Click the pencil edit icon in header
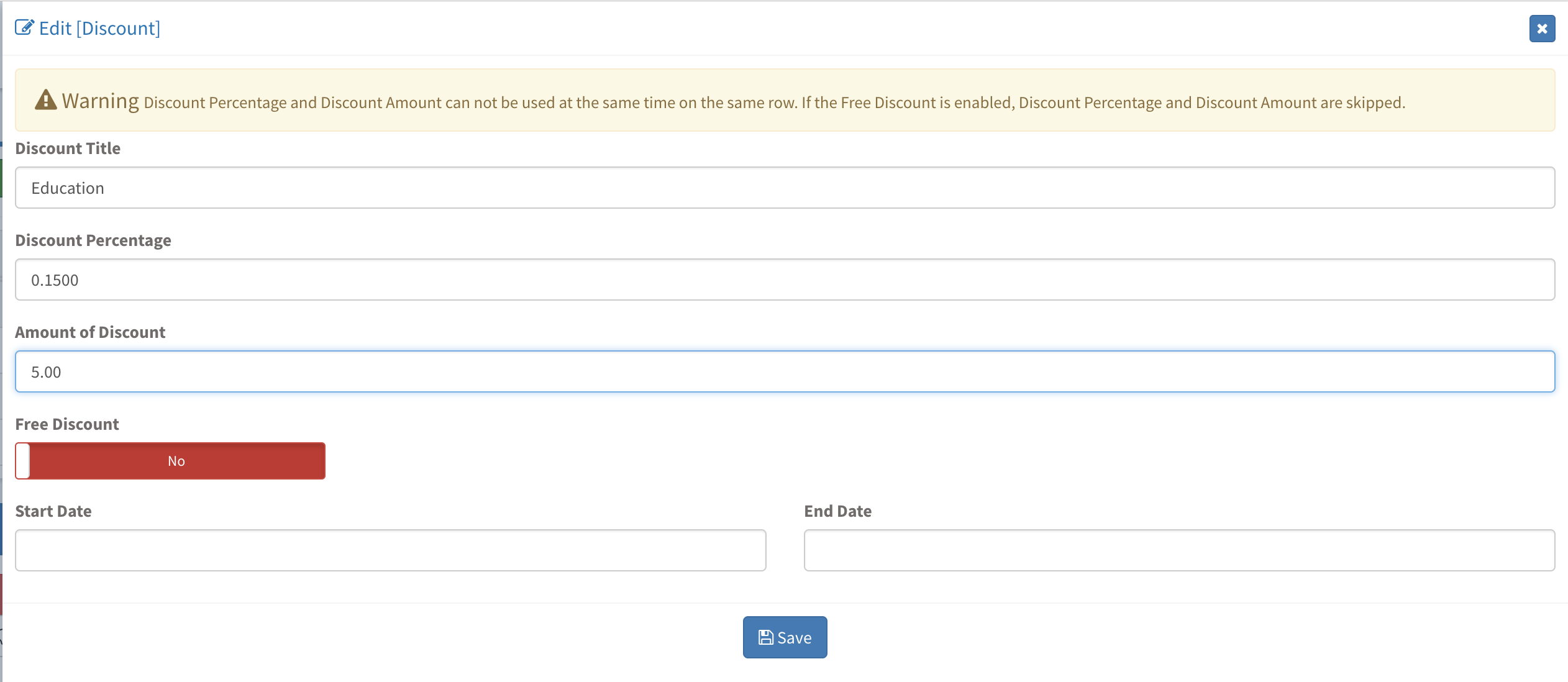The height and width of the screenshot is (682, 1568). (x=24, y=28)
